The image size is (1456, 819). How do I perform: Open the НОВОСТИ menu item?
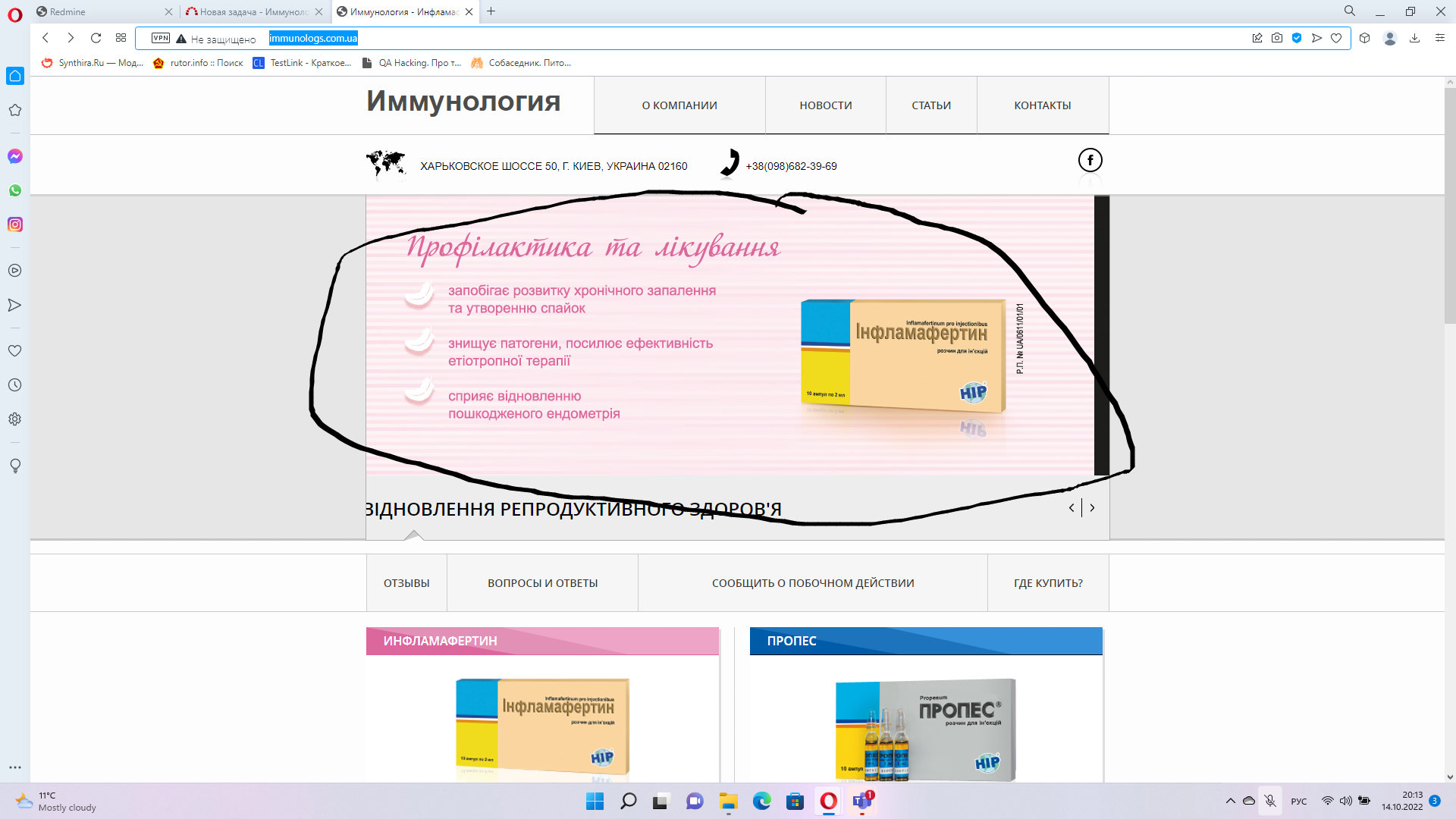click(825, 105)
